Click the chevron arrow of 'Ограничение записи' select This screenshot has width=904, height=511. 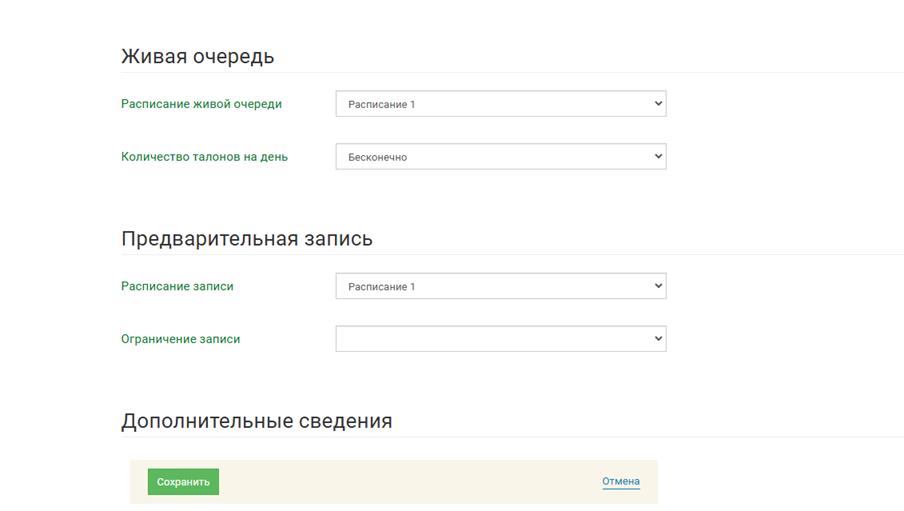point(657,339)
